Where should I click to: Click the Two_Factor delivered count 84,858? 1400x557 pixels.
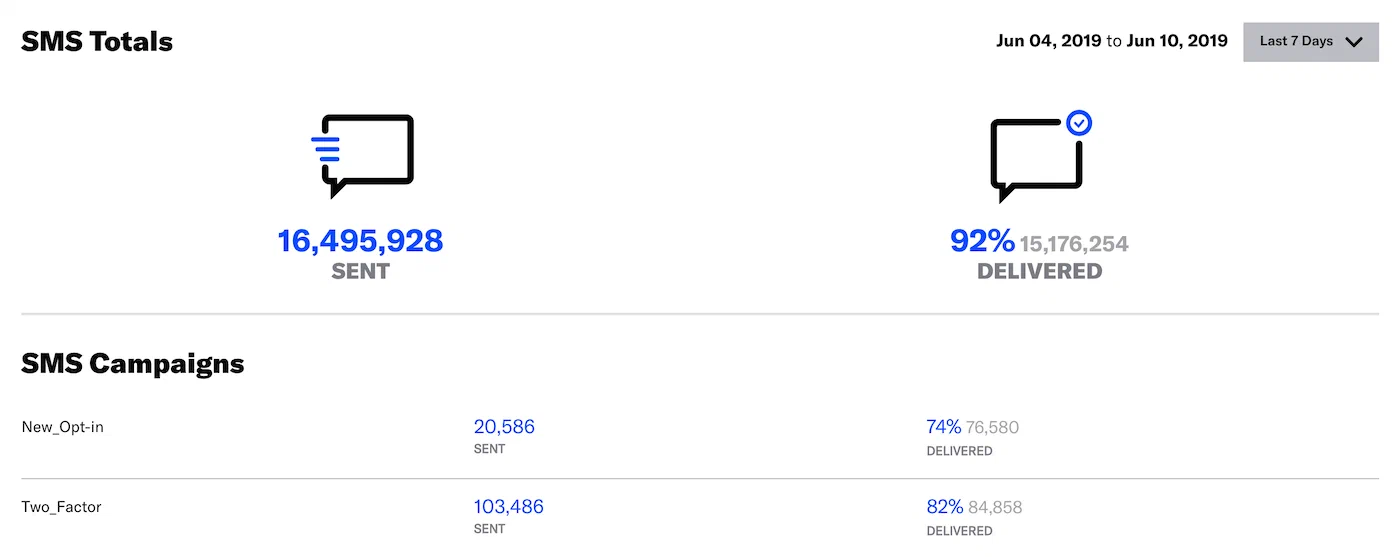(995, 508)
